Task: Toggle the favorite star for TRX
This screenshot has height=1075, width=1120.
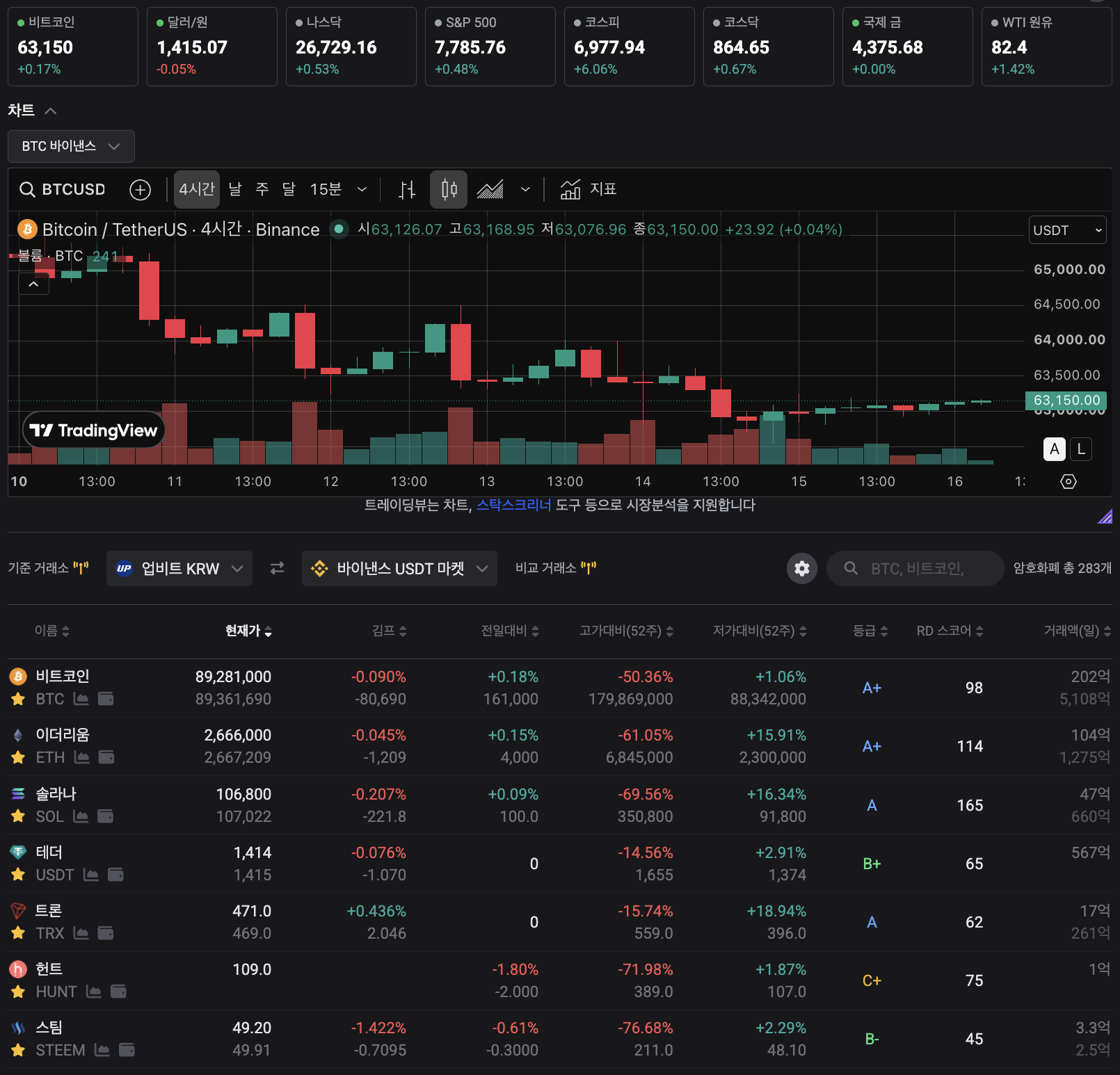Action: tap(18, 933)
